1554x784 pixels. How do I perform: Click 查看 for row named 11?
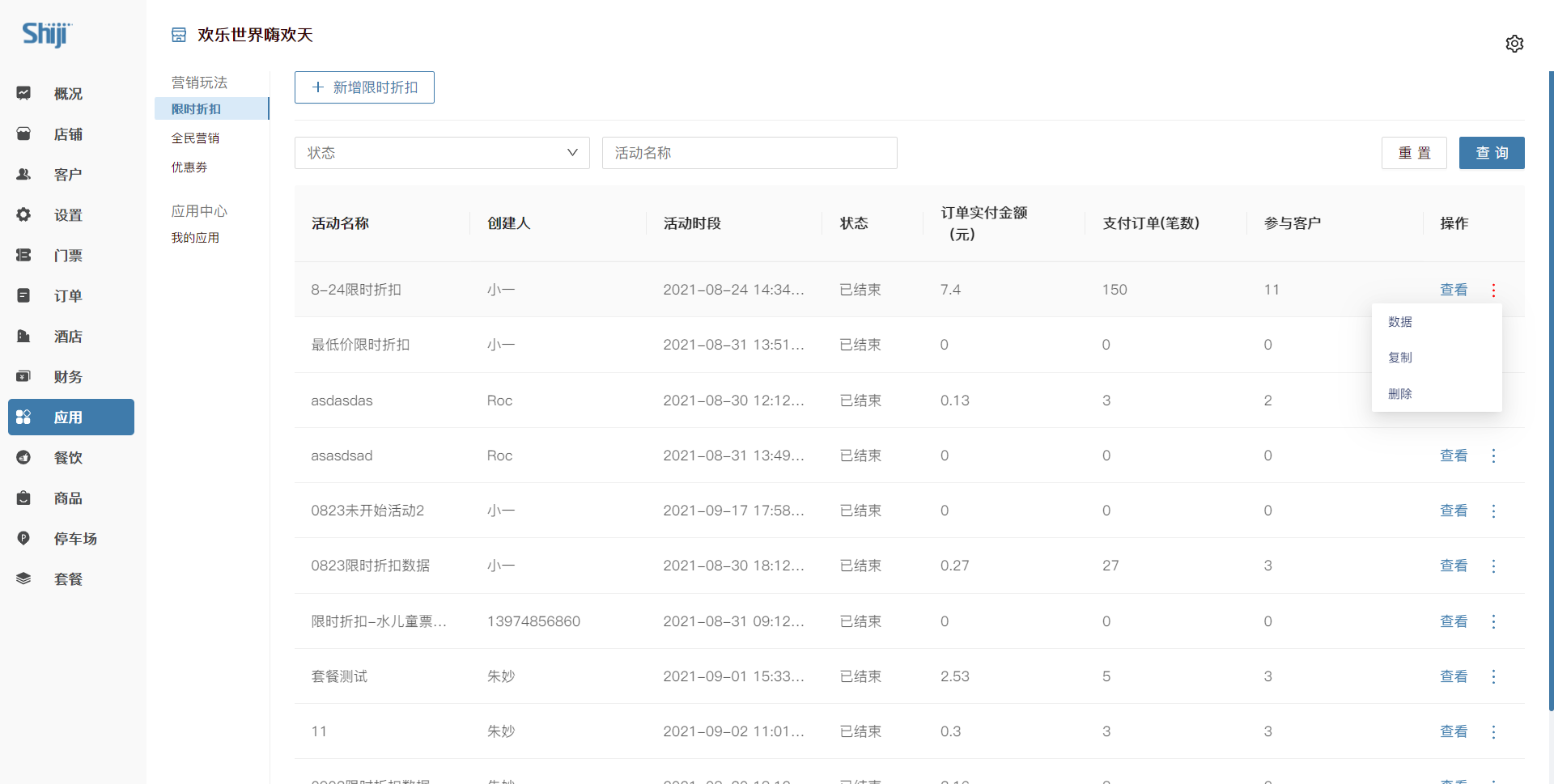click(1454, 731)
